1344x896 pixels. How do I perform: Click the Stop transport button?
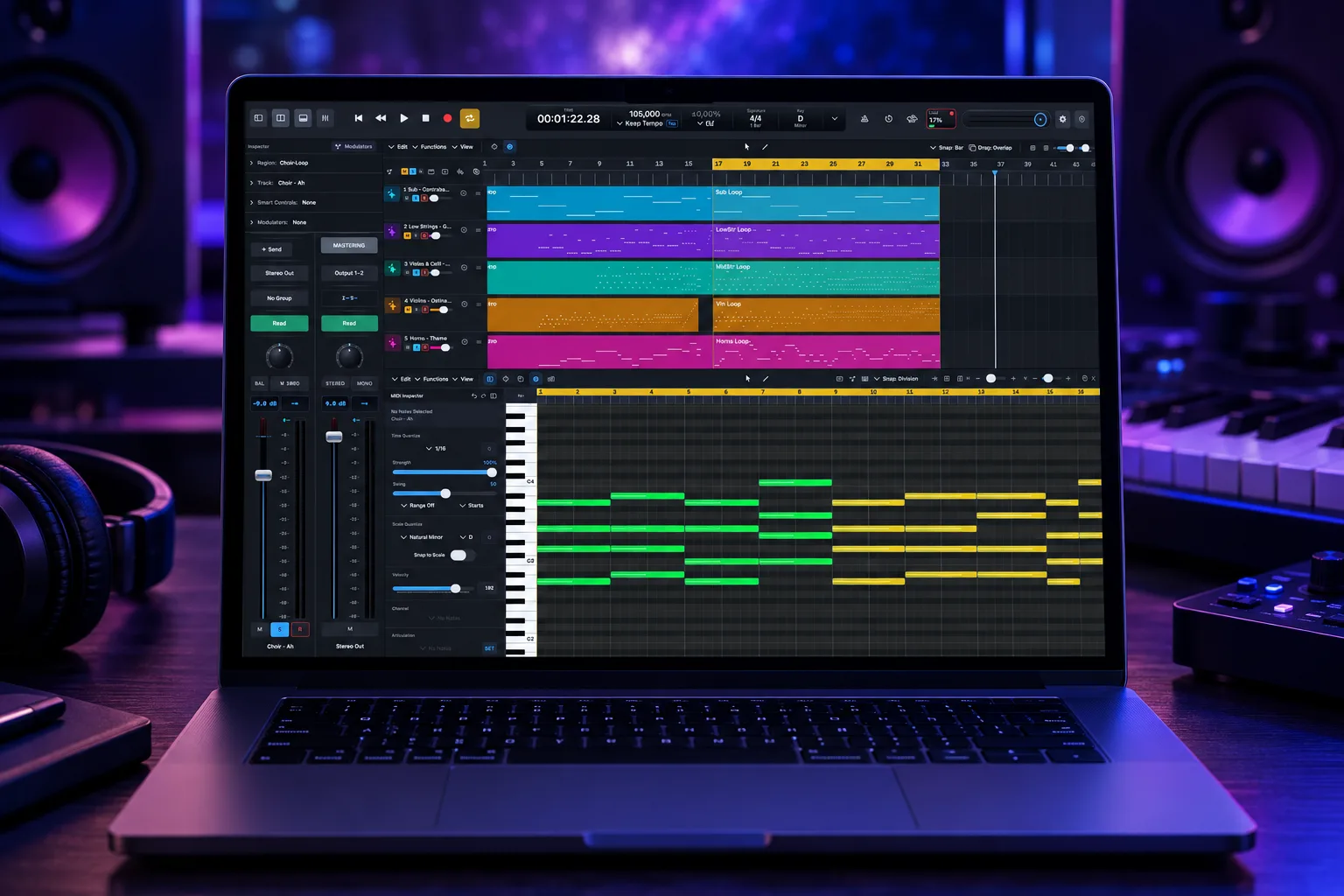(425, 118)
